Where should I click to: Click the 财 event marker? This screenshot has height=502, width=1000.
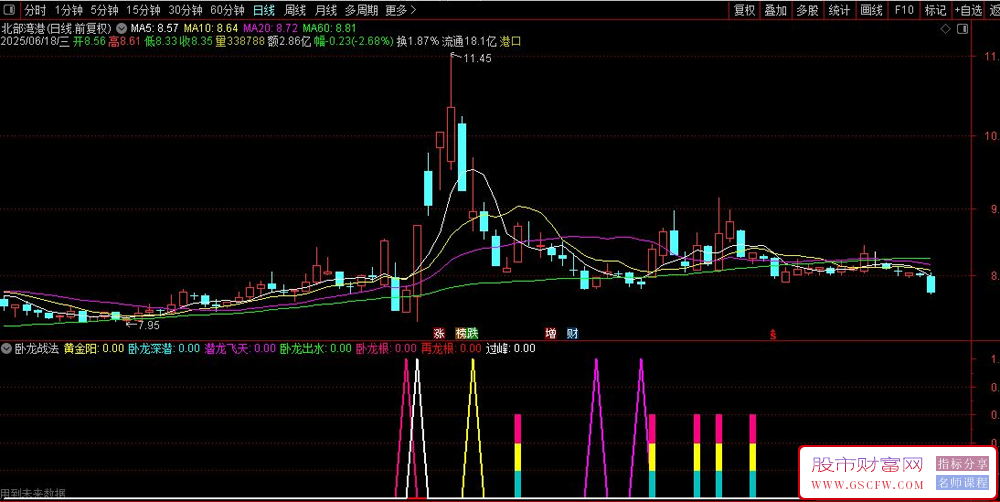pos(572,333)
